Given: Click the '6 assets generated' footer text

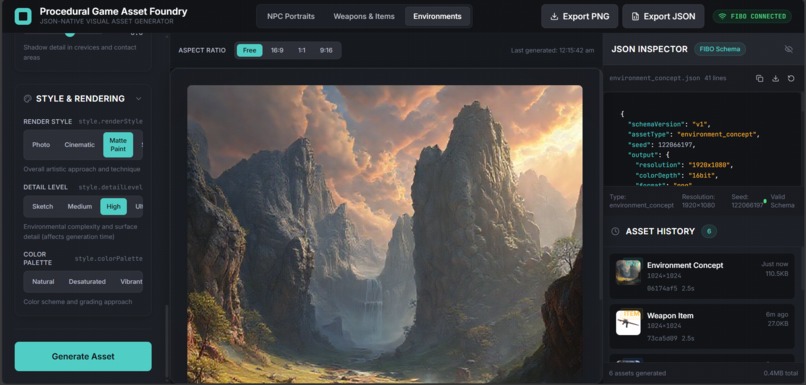Looking at the screenshot, I should (637, 373).
